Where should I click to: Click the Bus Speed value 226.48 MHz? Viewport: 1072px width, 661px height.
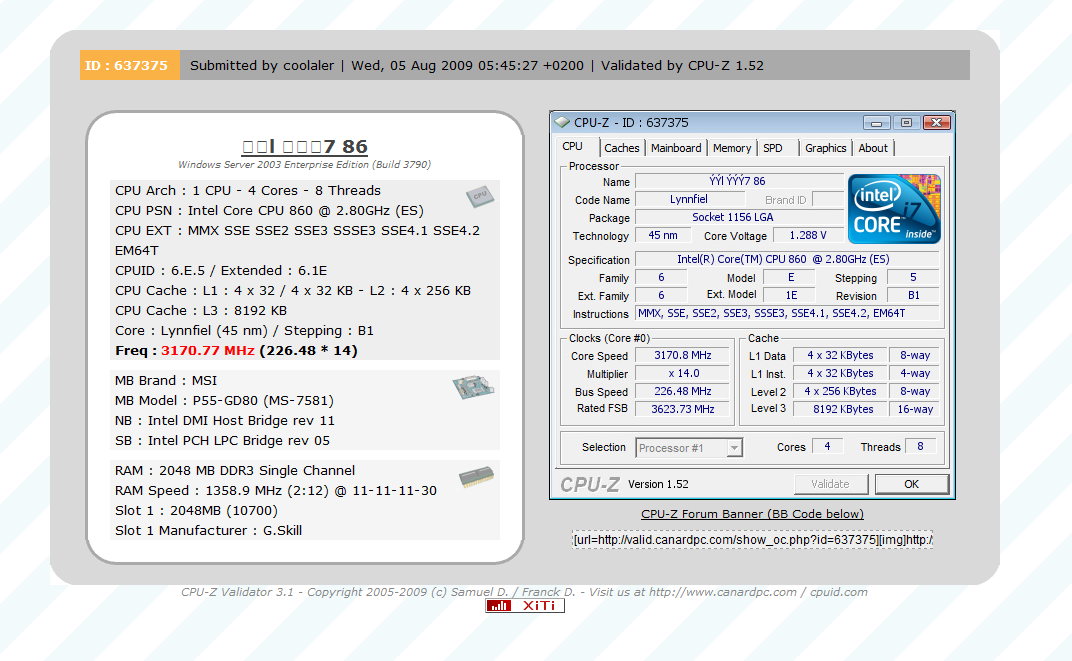(x=682, y=391)
